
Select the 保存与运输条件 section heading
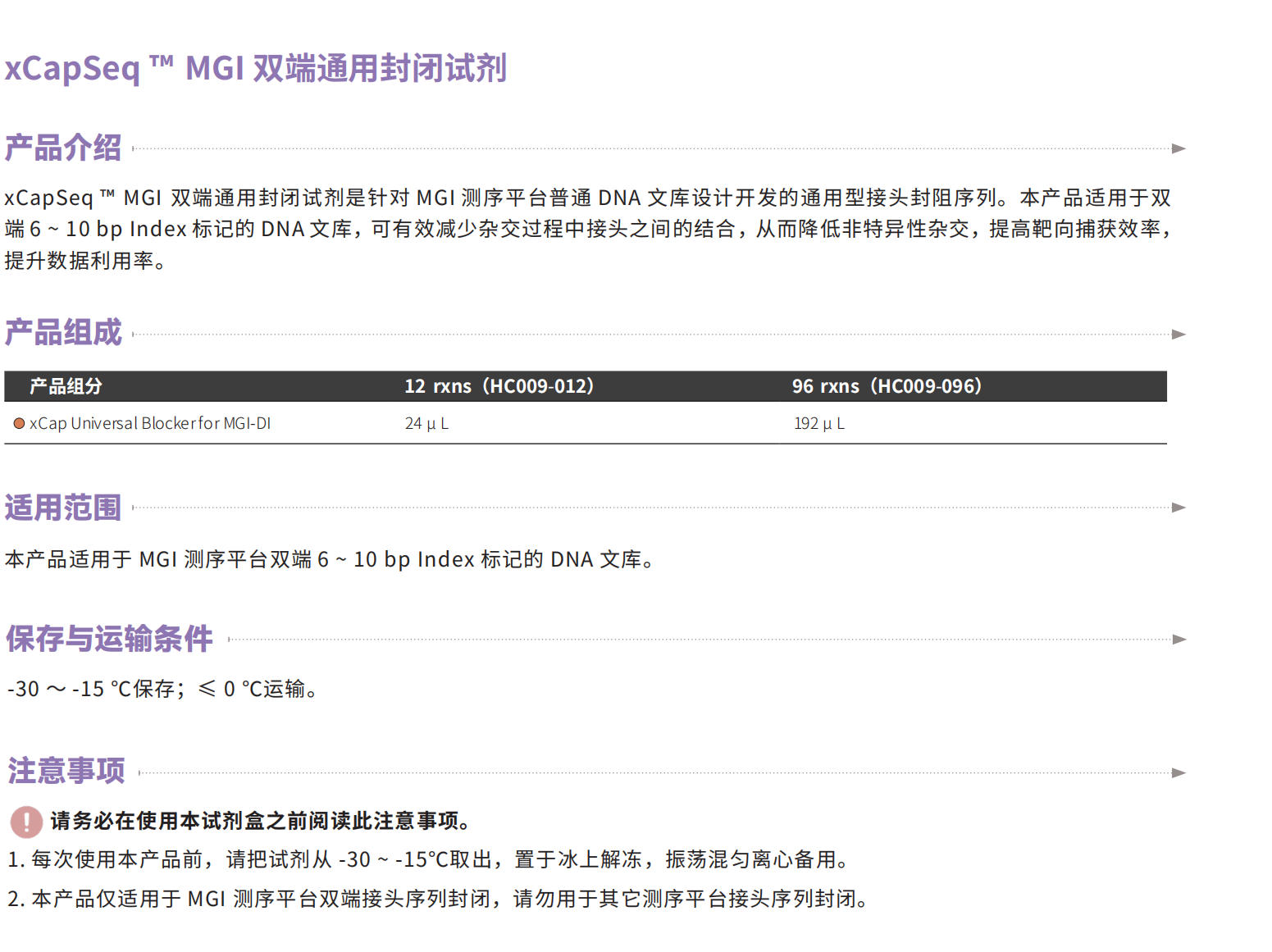(109, 639)
